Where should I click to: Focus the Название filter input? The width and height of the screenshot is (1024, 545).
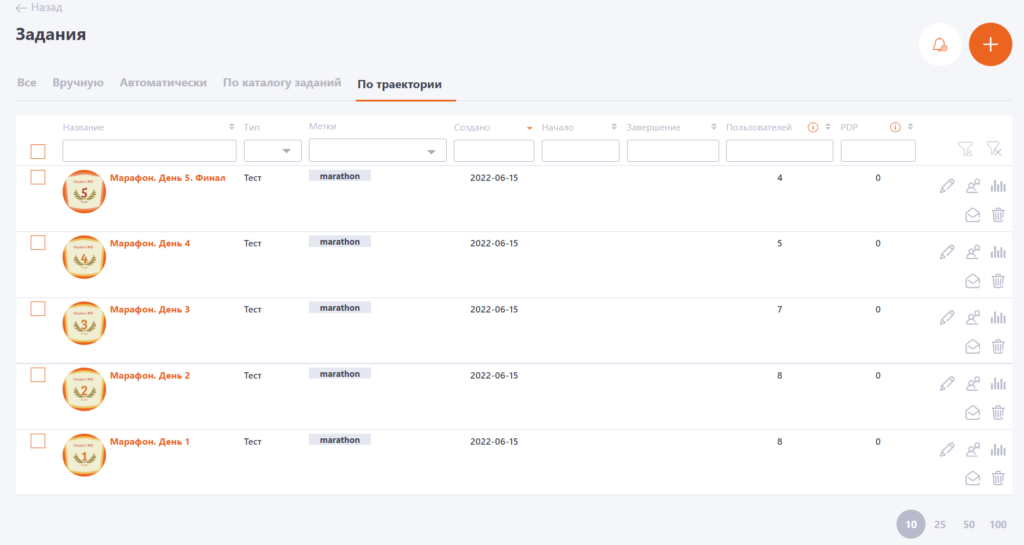(x=149, y=151)
